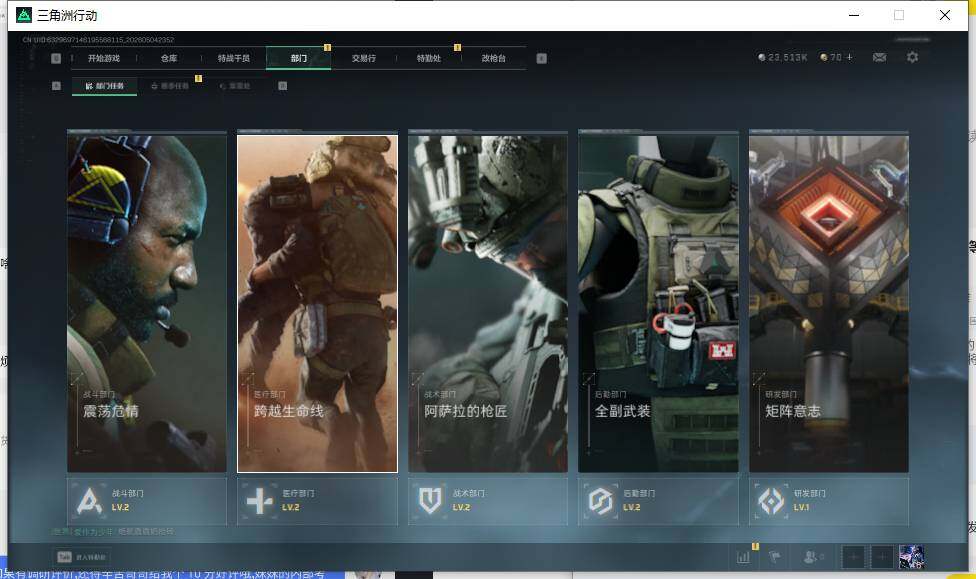Open the 仓库 tab
Image resolution: width=976 pixels, height=579 pixels.
pyautogui.click(x=169, y=59)
